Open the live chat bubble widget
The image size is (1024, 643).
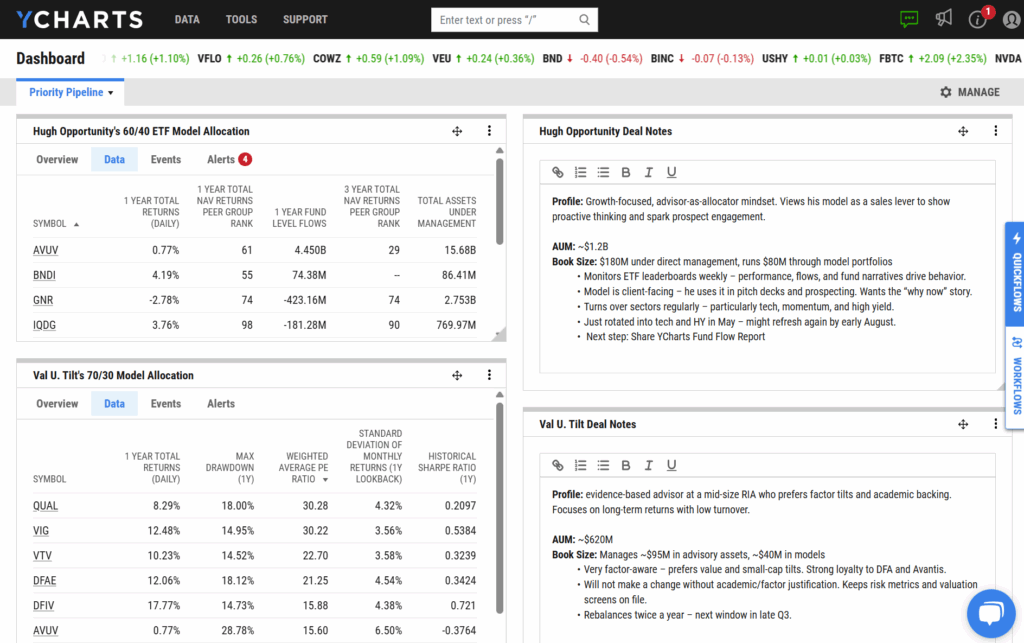point(991,614)
